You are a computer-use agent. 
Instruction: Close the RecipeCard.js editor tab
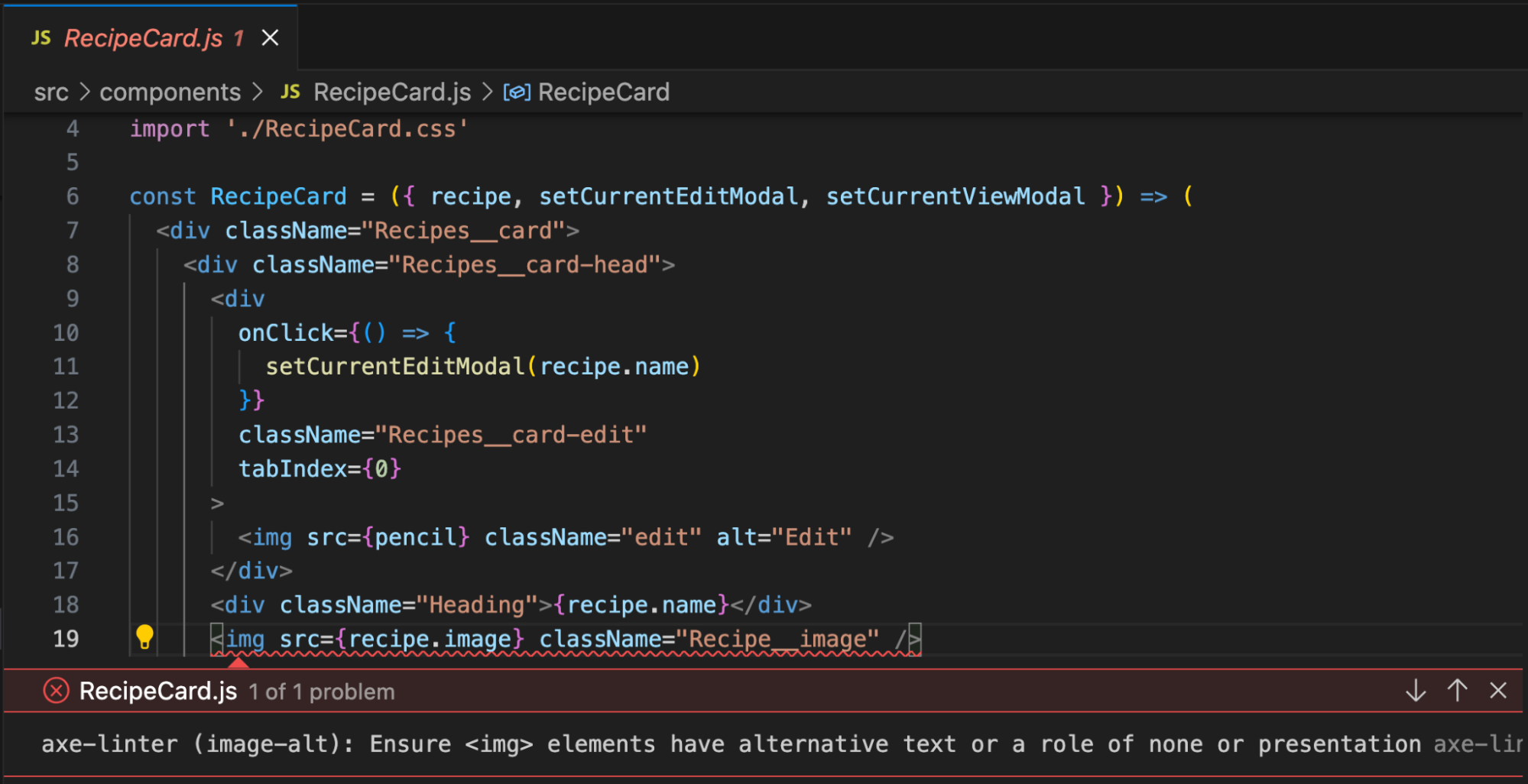[x=270, y=37]
